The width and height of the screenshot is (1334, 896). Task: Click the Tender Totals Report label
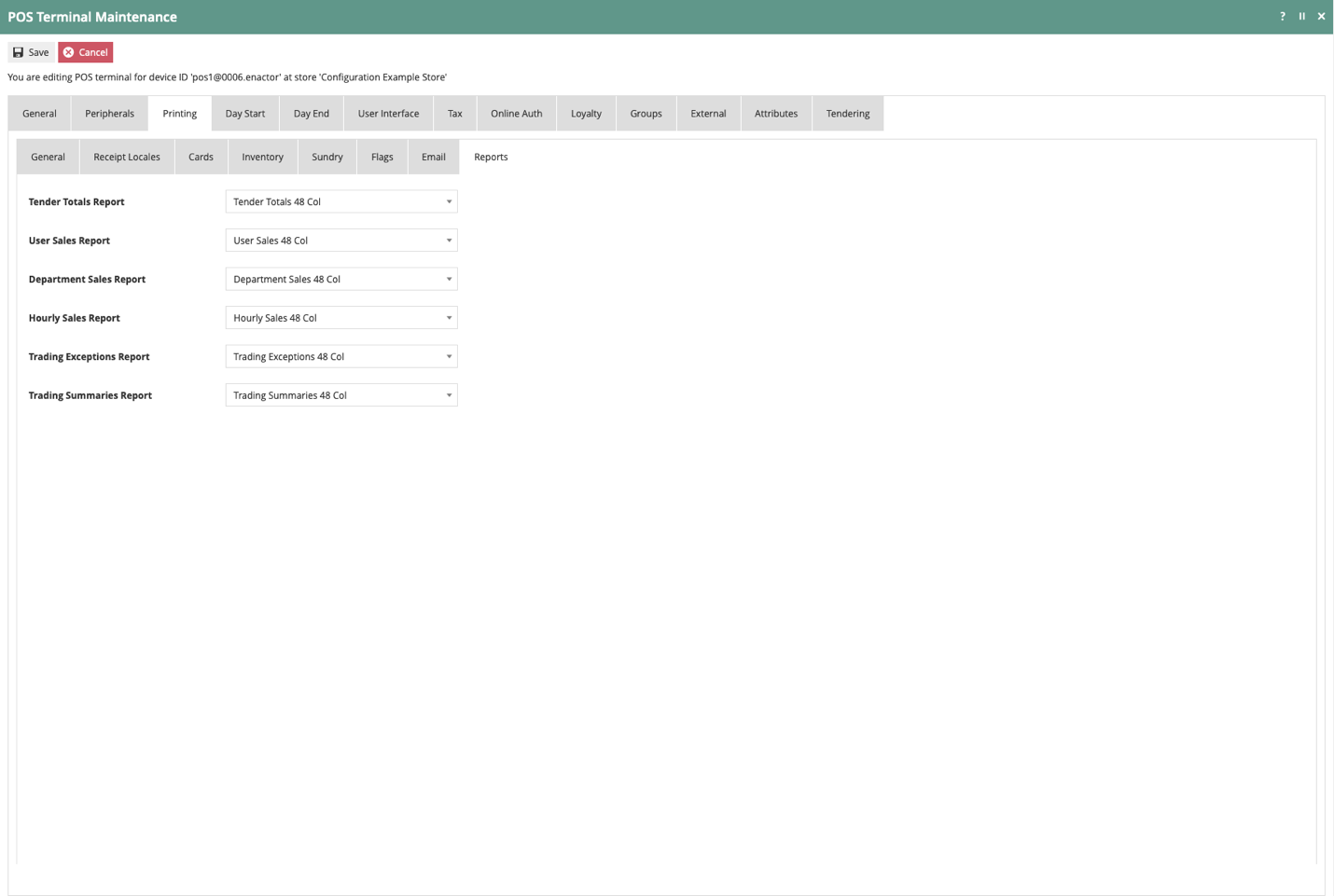(76, 201)
